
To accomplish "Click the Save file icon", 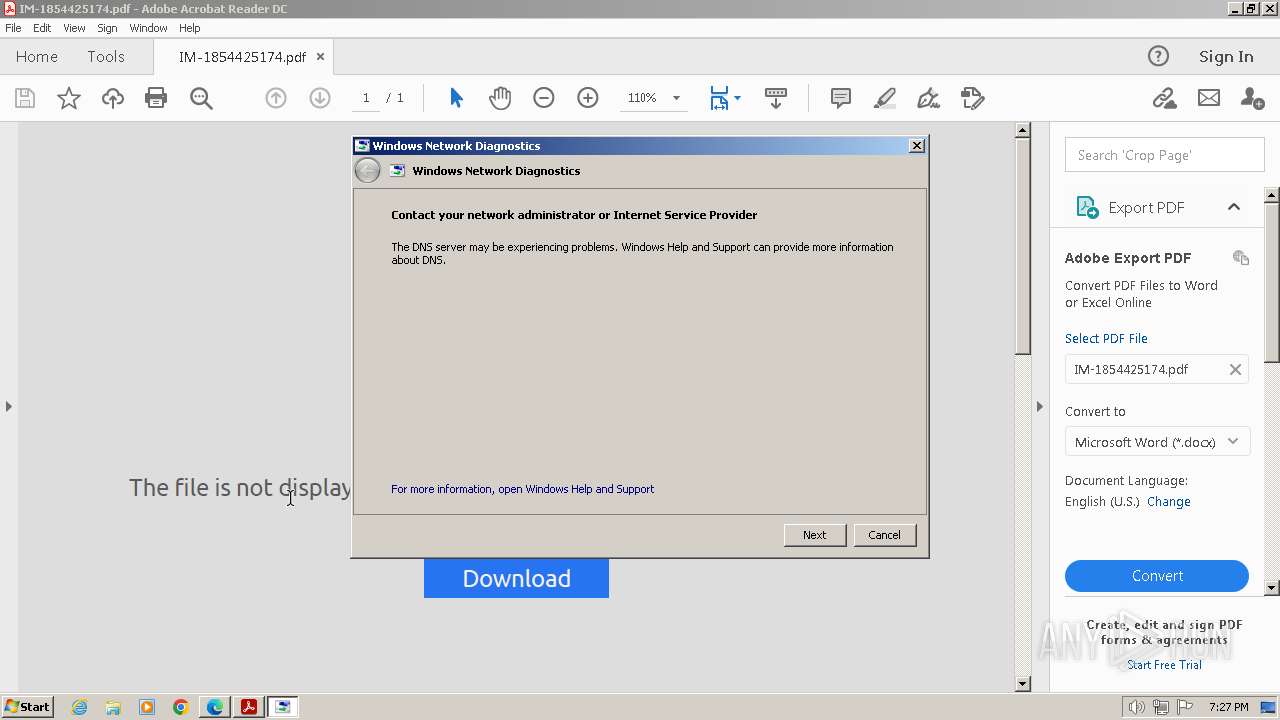I will [25, 98].
